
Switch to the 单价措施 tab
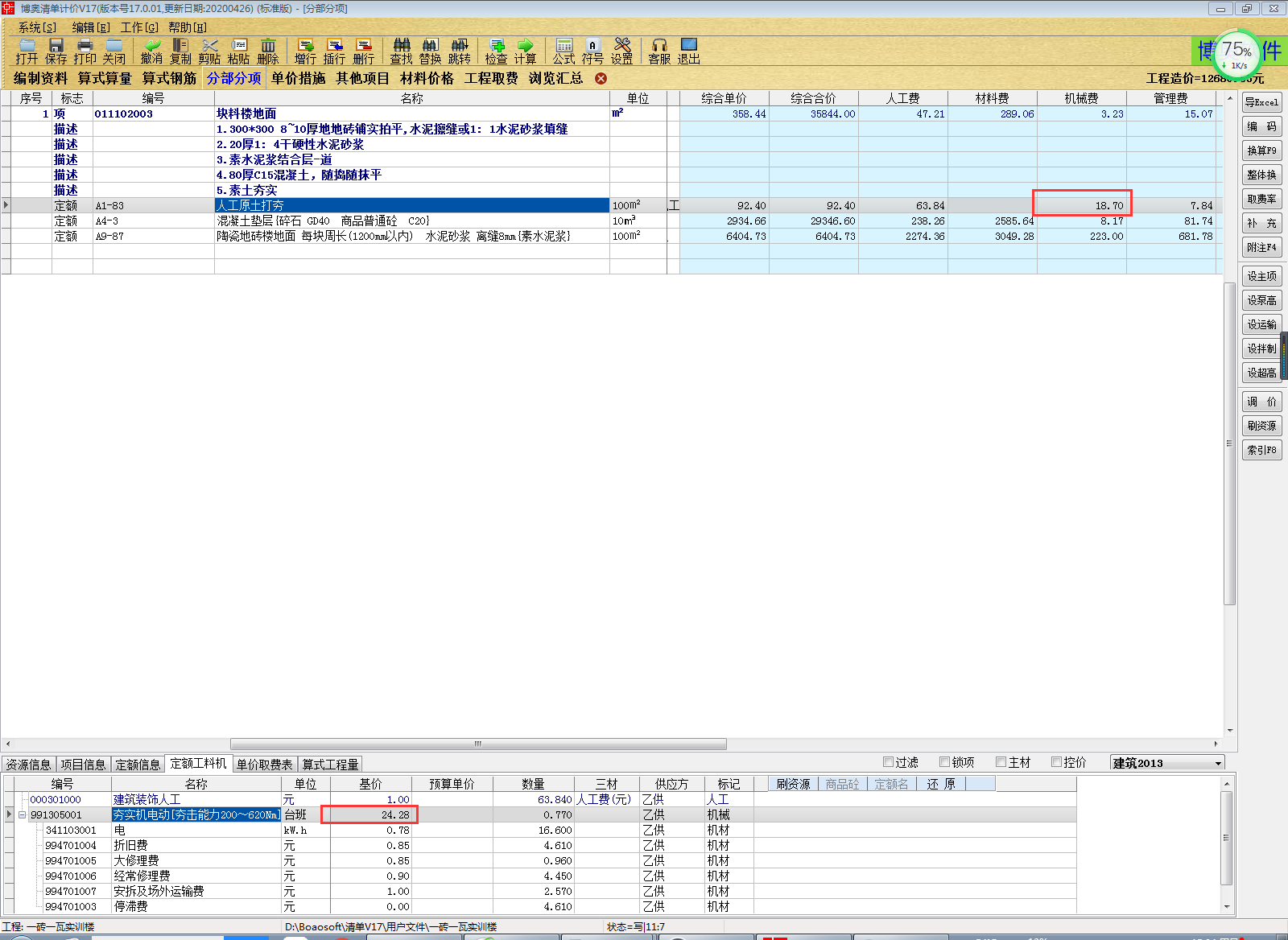click(x=298, y=78)
